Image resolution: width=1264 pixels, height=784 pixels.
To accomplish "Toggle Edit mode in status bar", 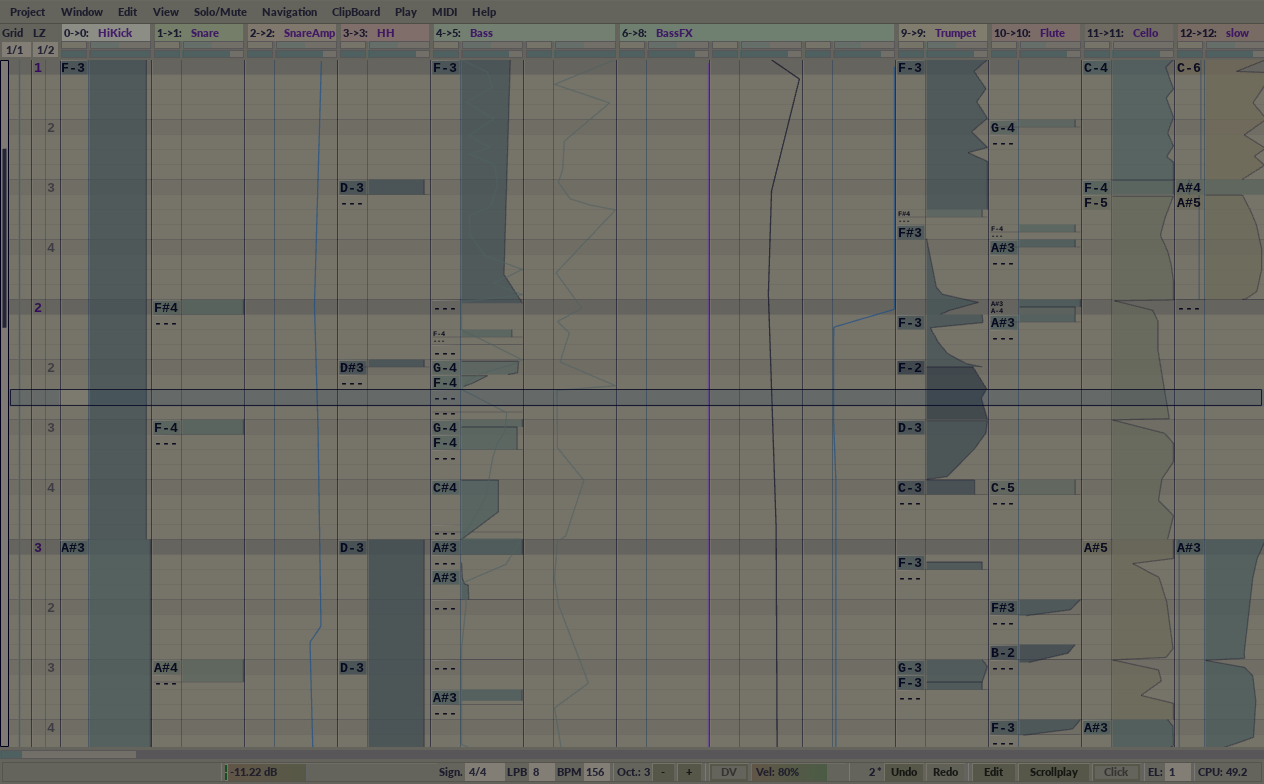I will click(993, 772).
